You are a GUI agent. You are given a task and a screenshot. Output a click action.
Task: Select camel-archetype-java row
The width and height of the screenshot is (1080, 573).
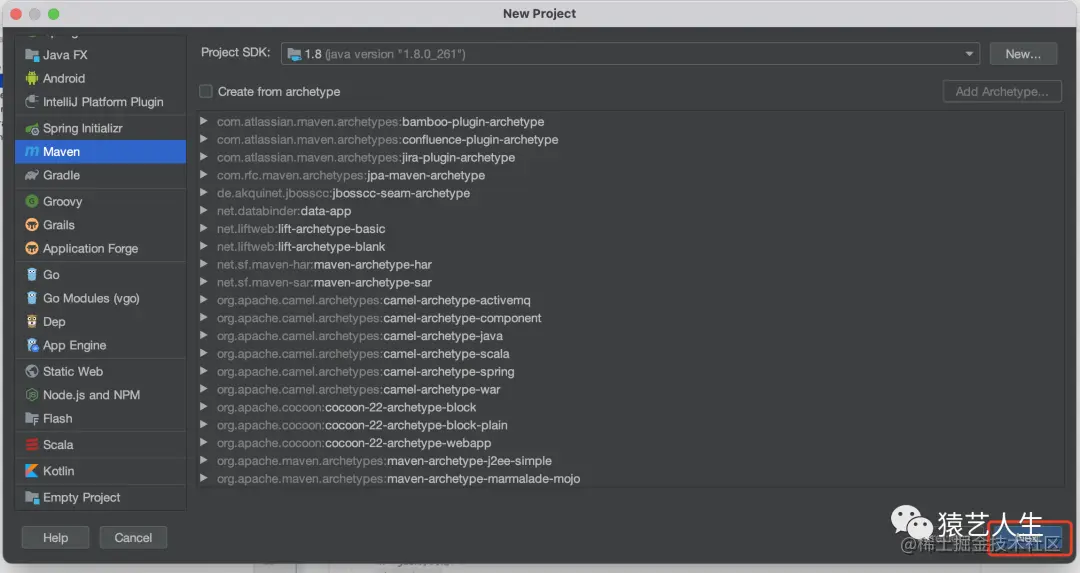[x=630, y=336]
